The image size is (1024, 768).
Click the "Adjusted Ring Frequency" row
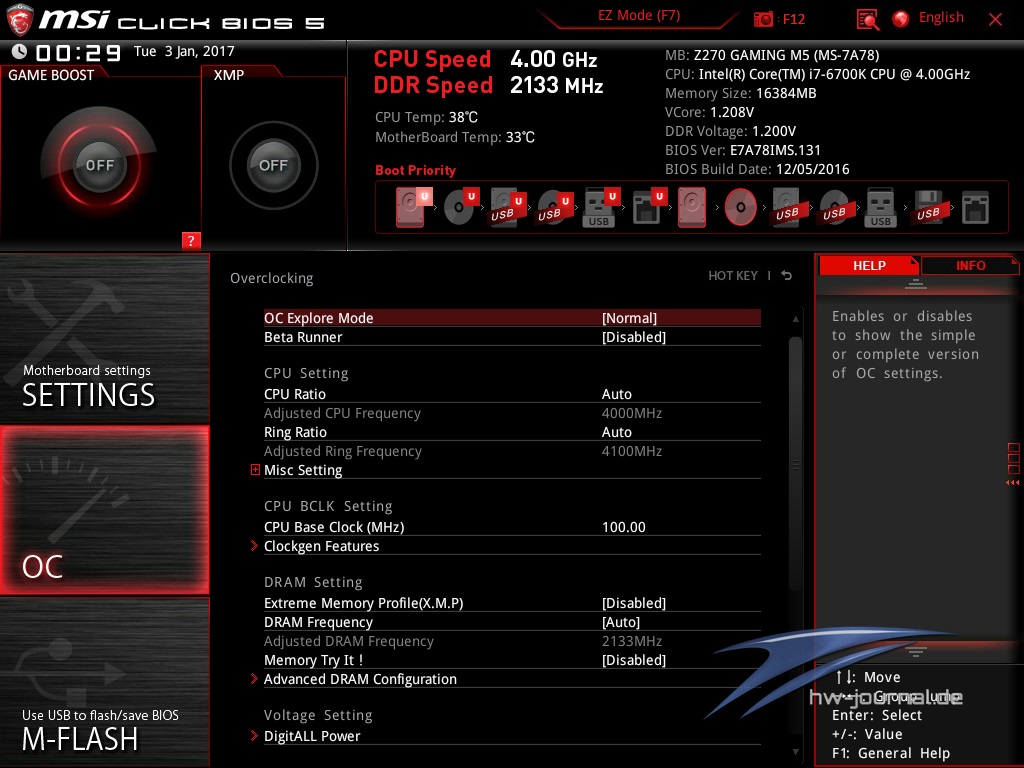coord(512,451)
